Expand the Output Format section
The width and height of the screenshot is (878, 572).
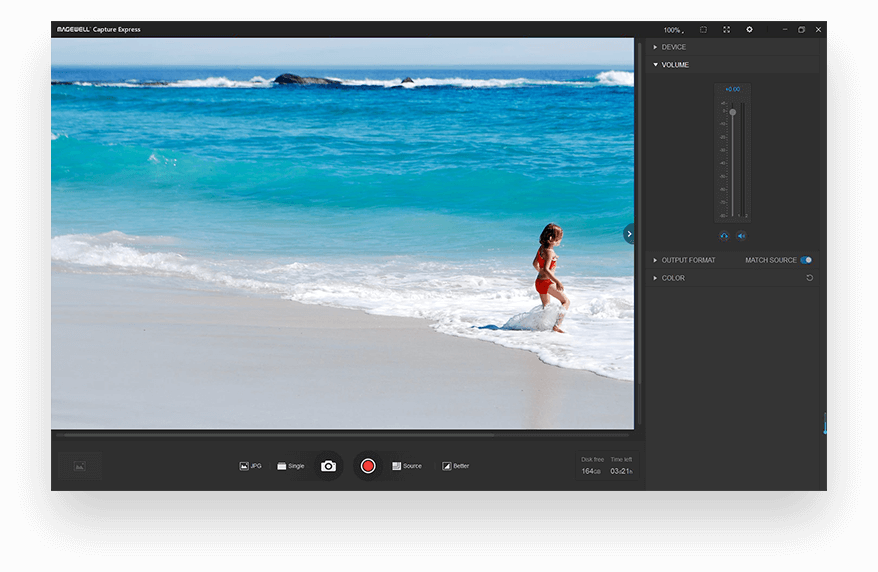(x=687, y=260)
